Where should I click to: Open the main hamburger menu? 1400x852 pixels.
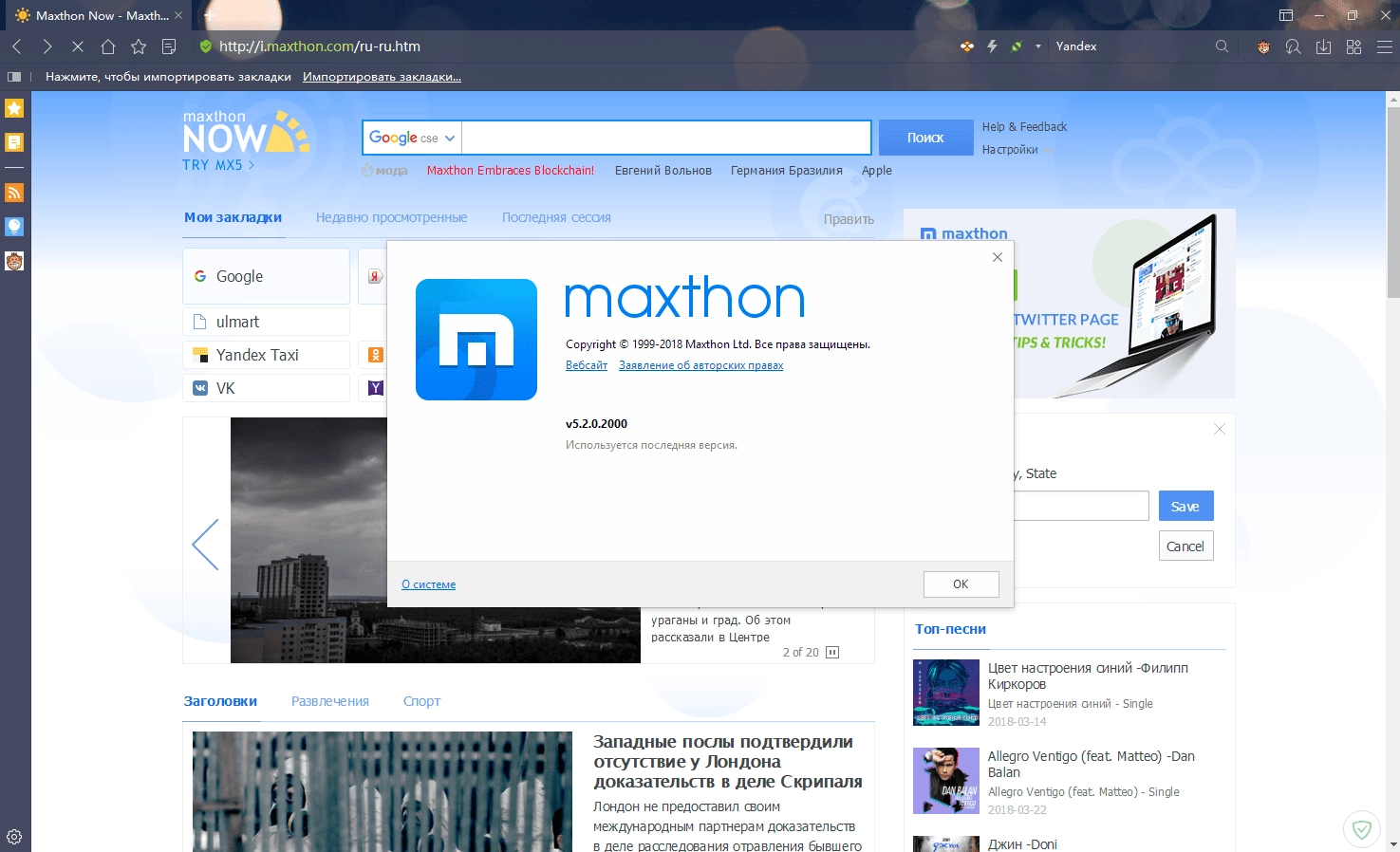pos(1385,46)
